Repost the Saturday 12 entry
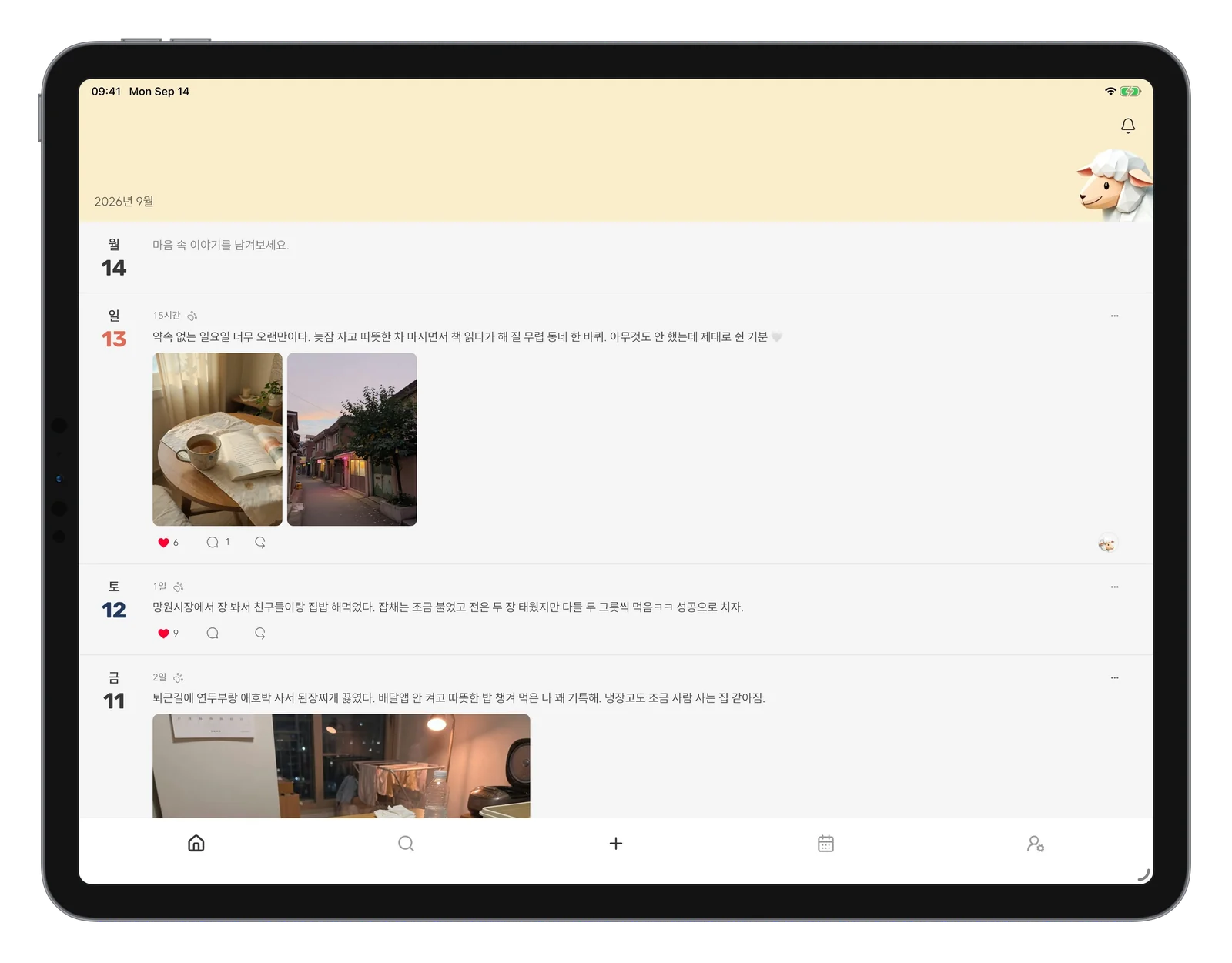Image resolution: width=1232 pixels, height=963 pixels. tap(260, 634)
